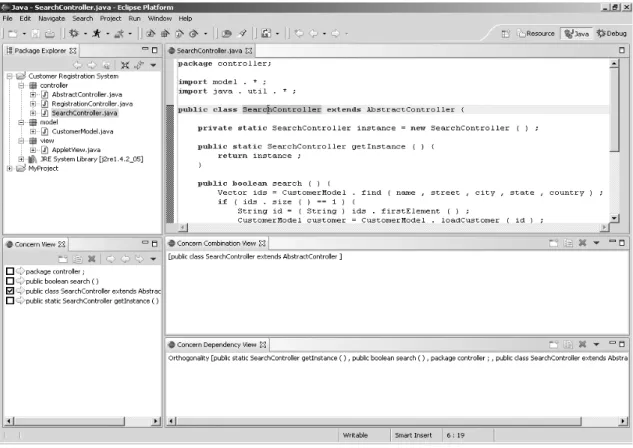Close the SearchController.java editor tab
This screenshot has width=633, height=448.
pos(249,50)
